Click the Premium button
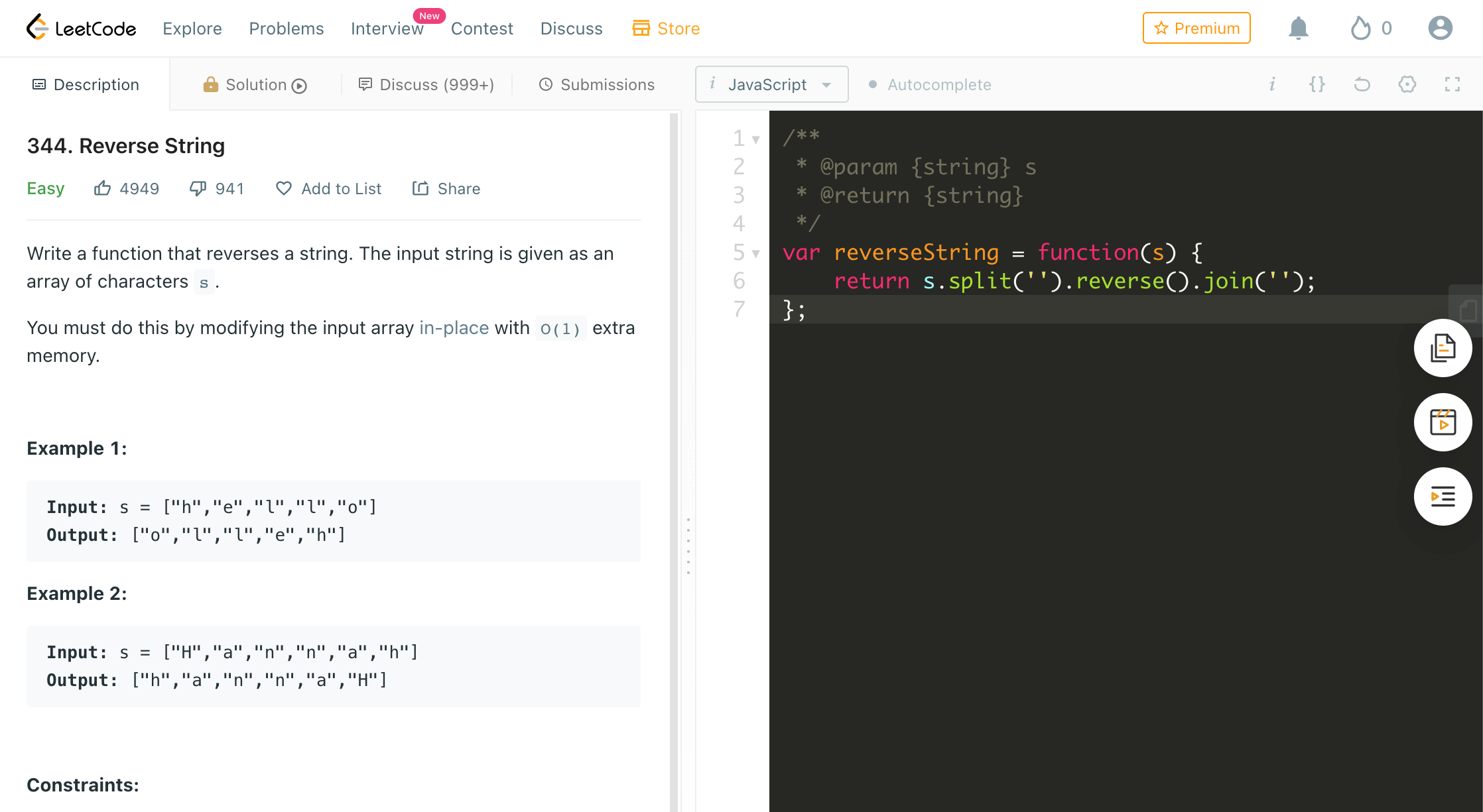Screen dimensions: 1483x812 click(1196, 28)
